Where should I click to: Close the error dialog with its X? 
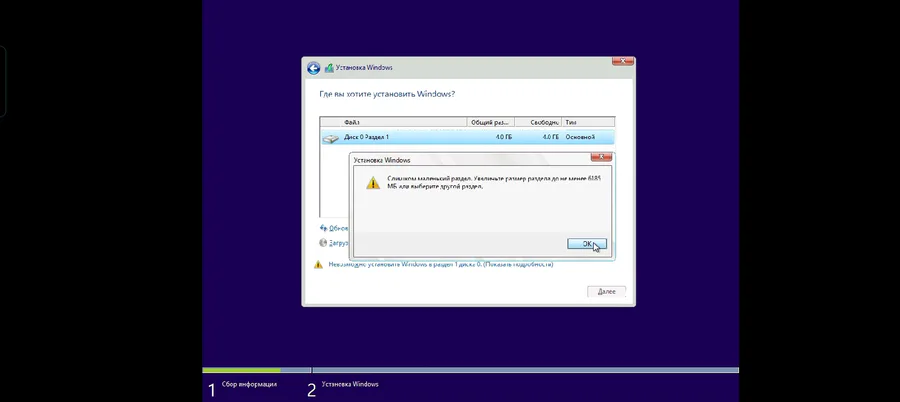point(601,157)
